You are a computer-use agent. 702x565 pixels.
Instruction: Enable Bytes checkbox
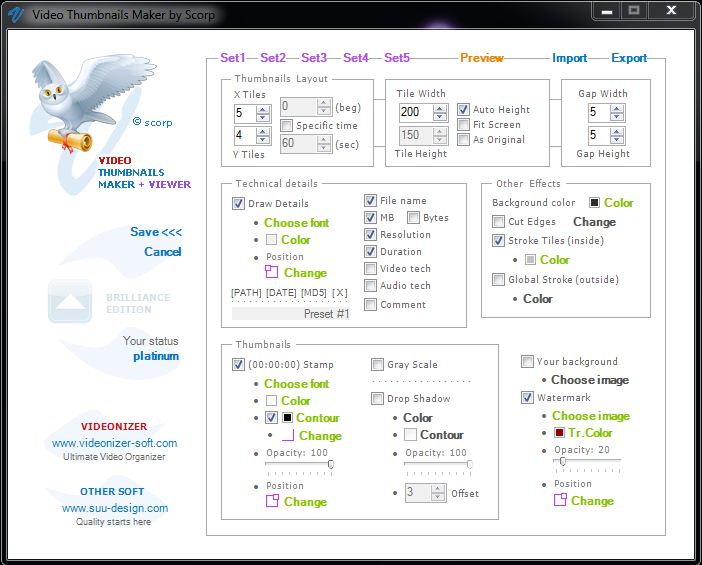tap(413, 217)
